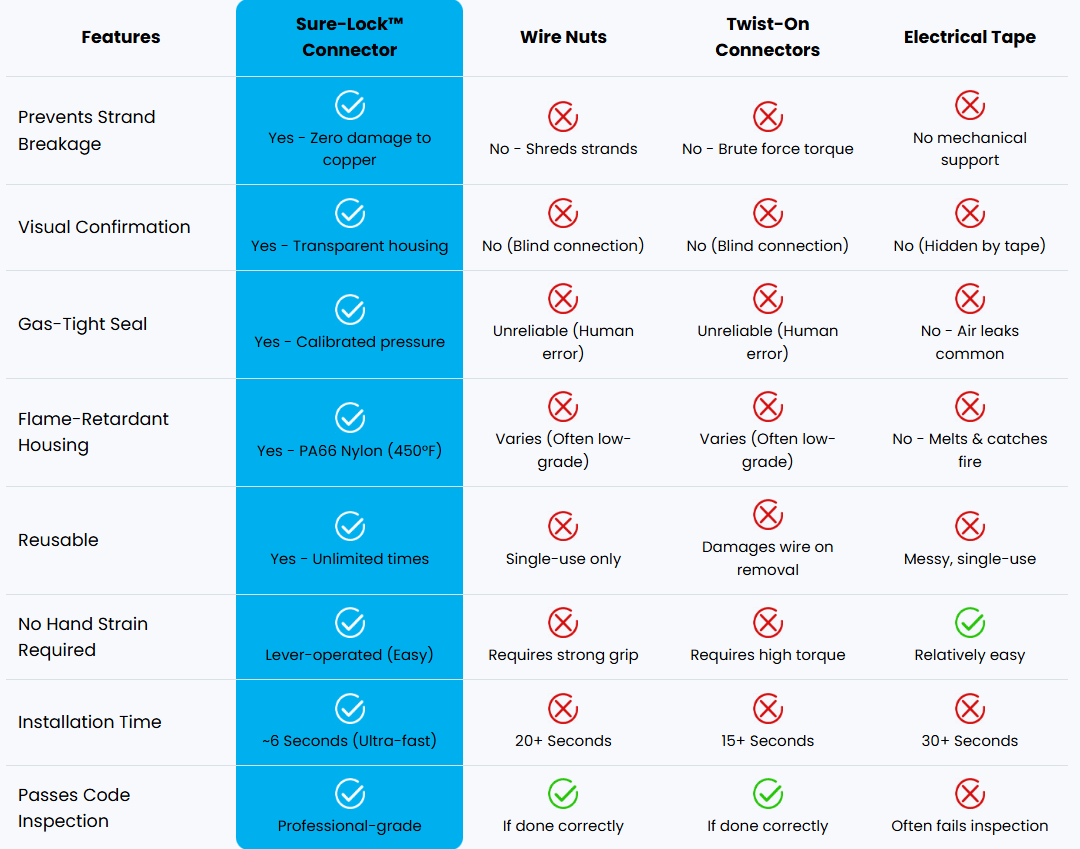
Task: Click the Twist-On Connectors column header
Action: coord(767,37)
